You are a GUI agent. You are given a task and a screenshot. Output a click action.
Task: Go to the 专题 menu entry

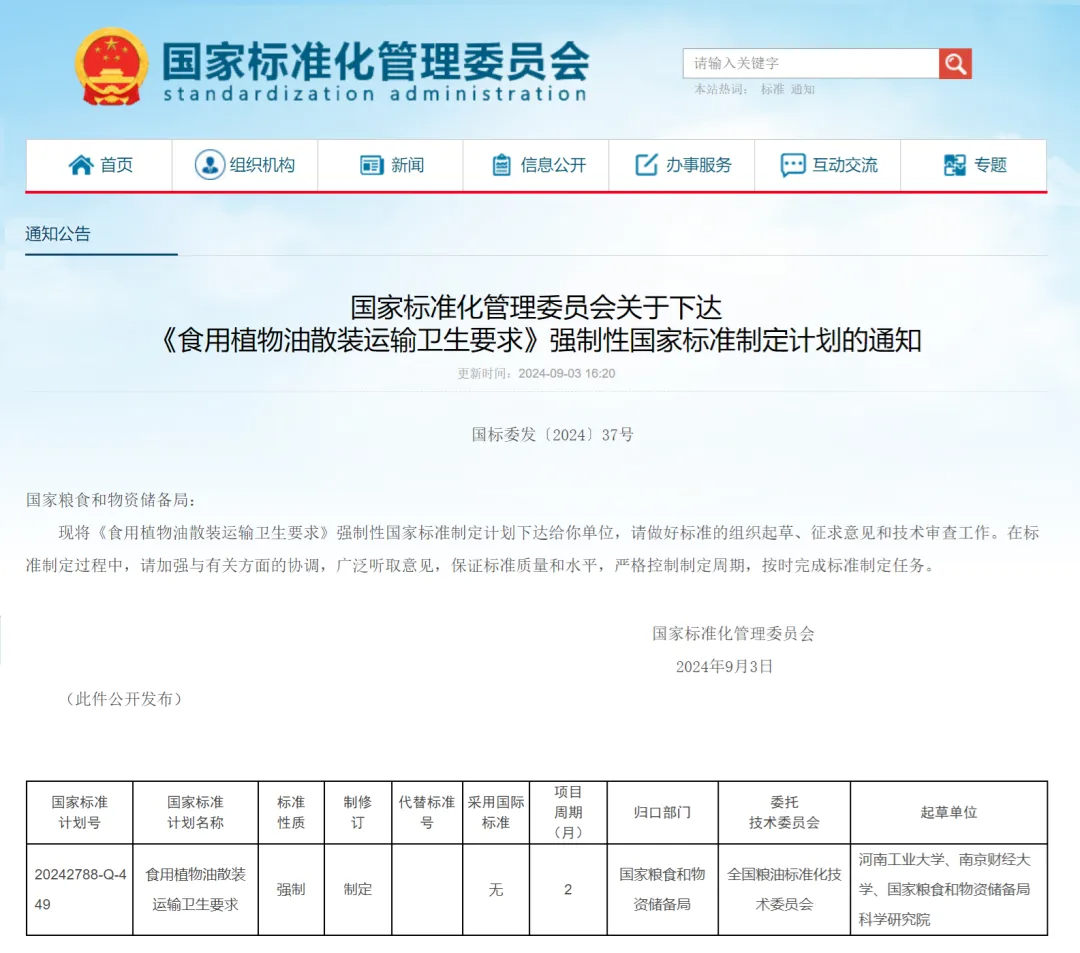click(974, 165)
